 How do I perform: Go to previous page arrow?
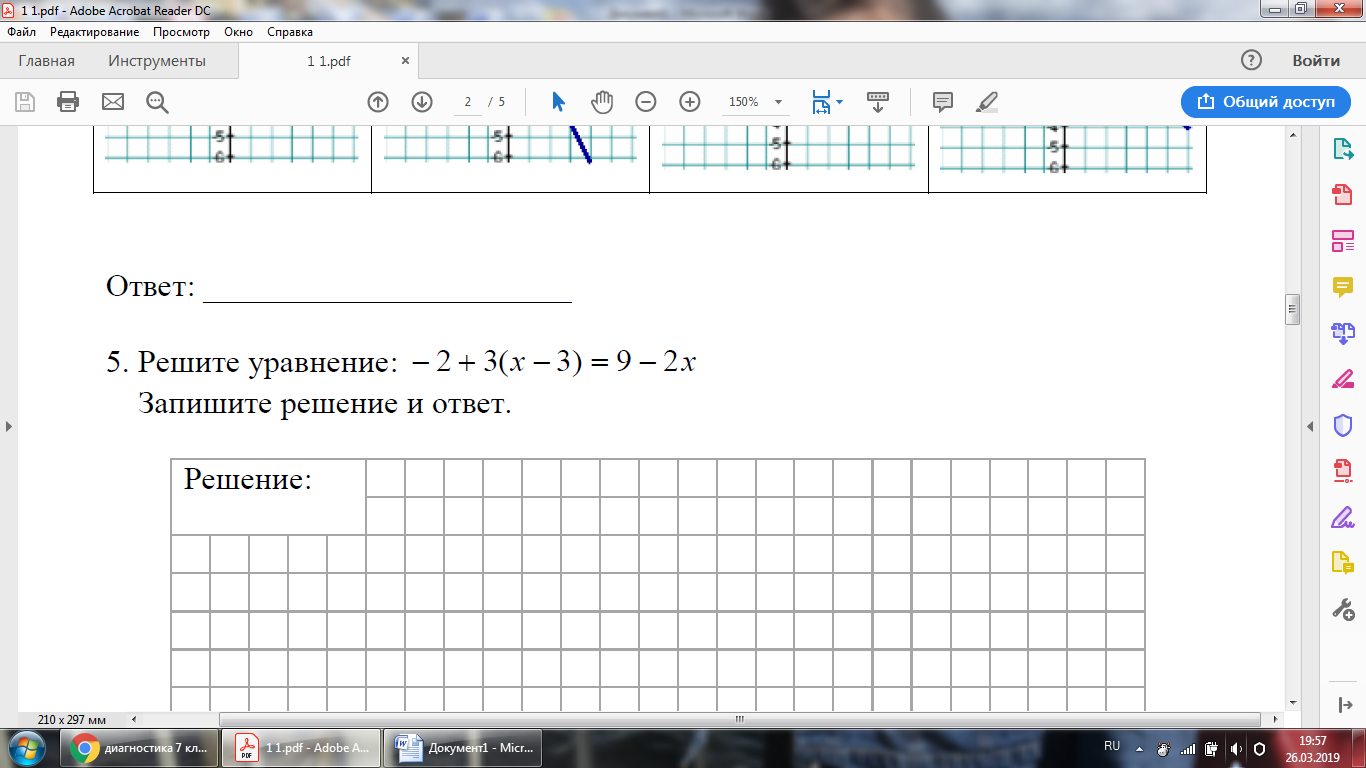[x=378, y=101]
